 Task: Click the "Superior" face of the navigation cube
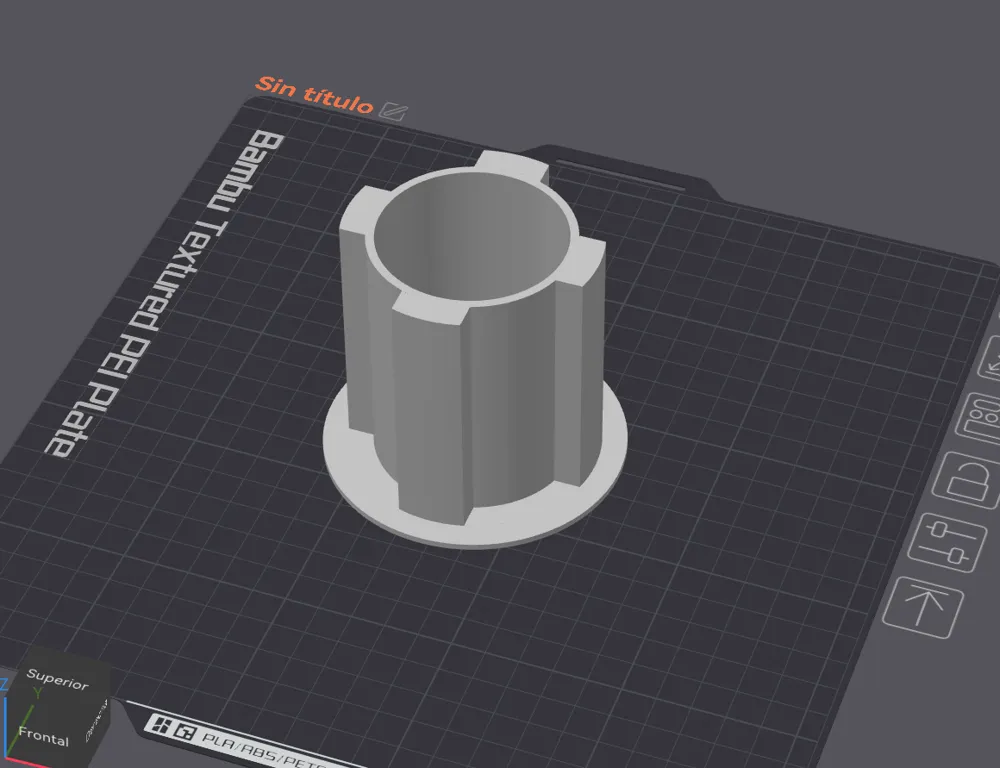click(57, 679)
